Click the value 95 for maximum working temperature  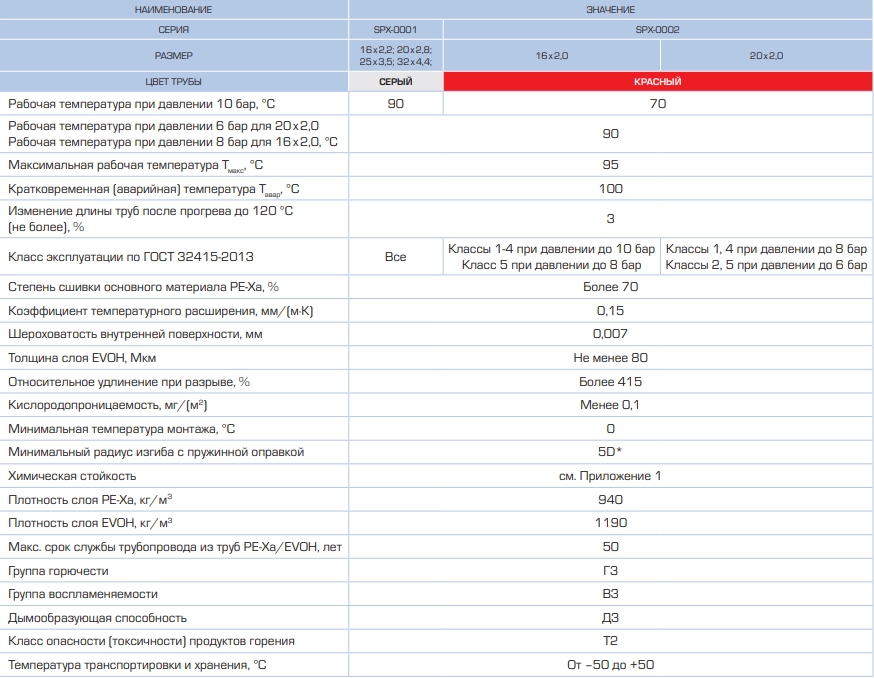point(610,165)
